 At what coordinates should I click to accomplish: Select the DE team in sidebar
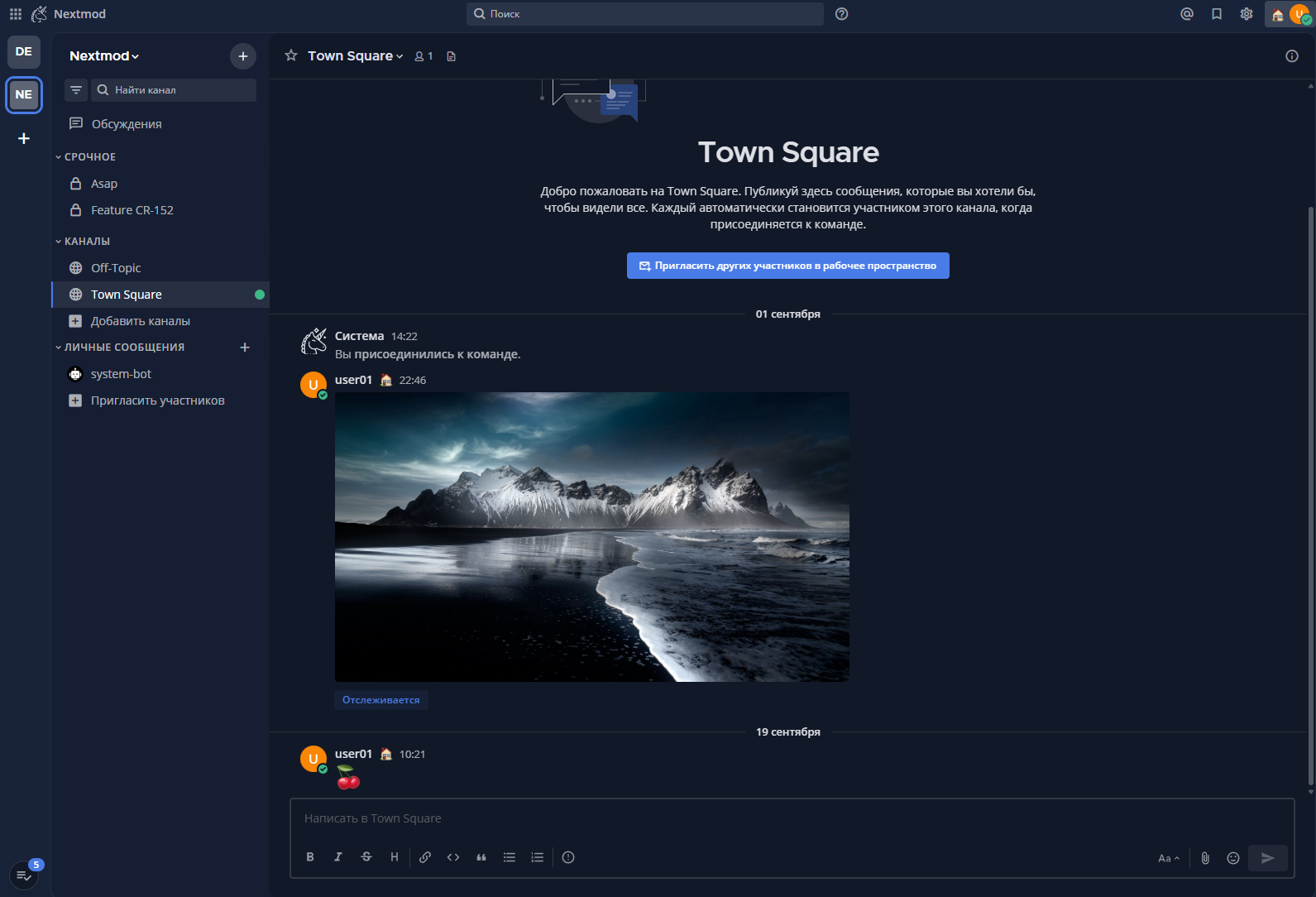(24, 51)
